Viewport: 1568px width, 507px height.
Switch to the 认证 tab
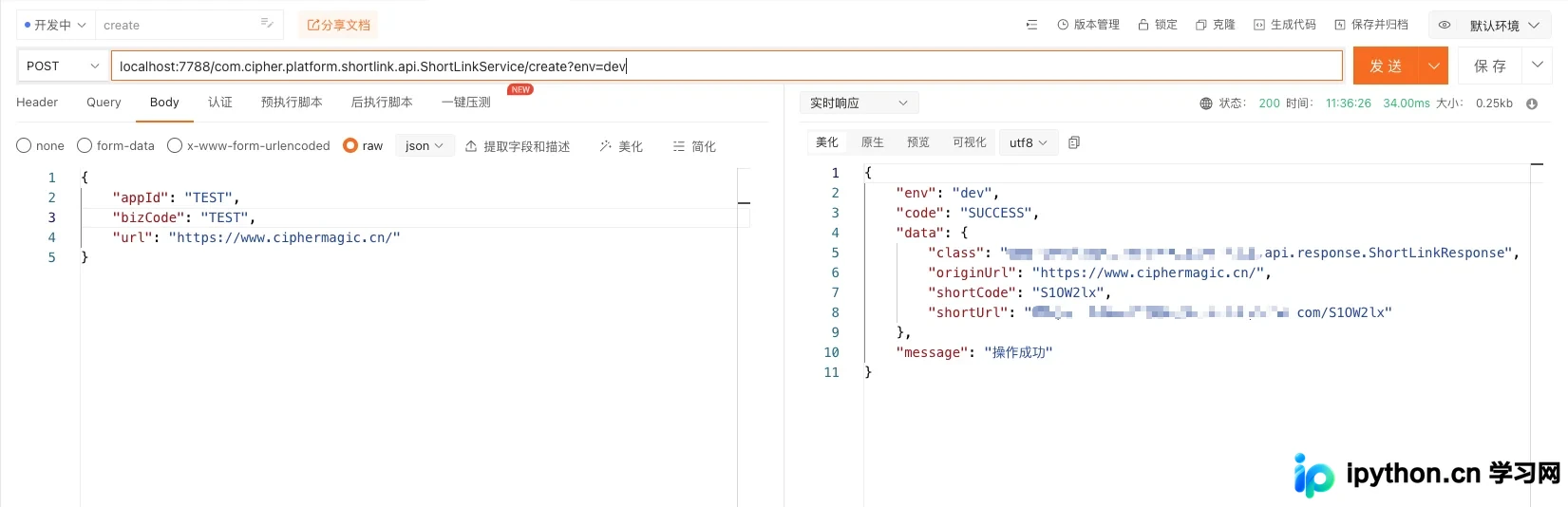pyautogui.click(x=220, y=102)
